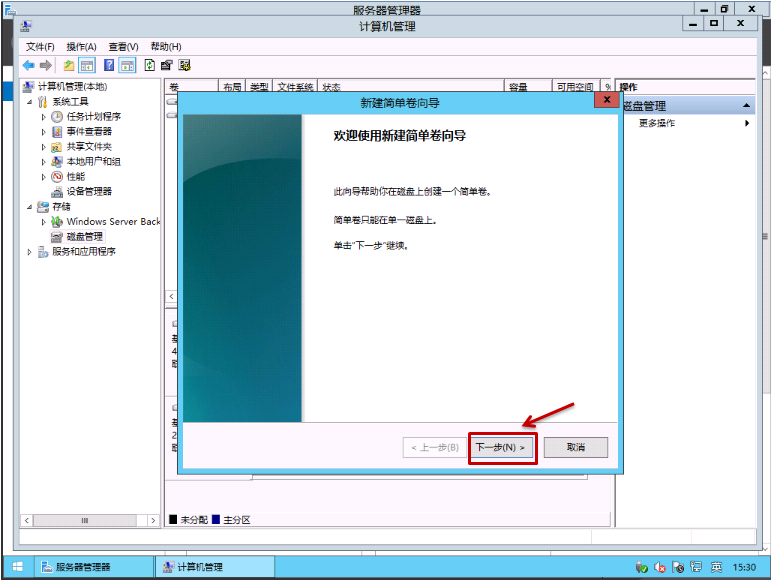Click the Refresh icon in the toolbar

(x=150, y=65)
